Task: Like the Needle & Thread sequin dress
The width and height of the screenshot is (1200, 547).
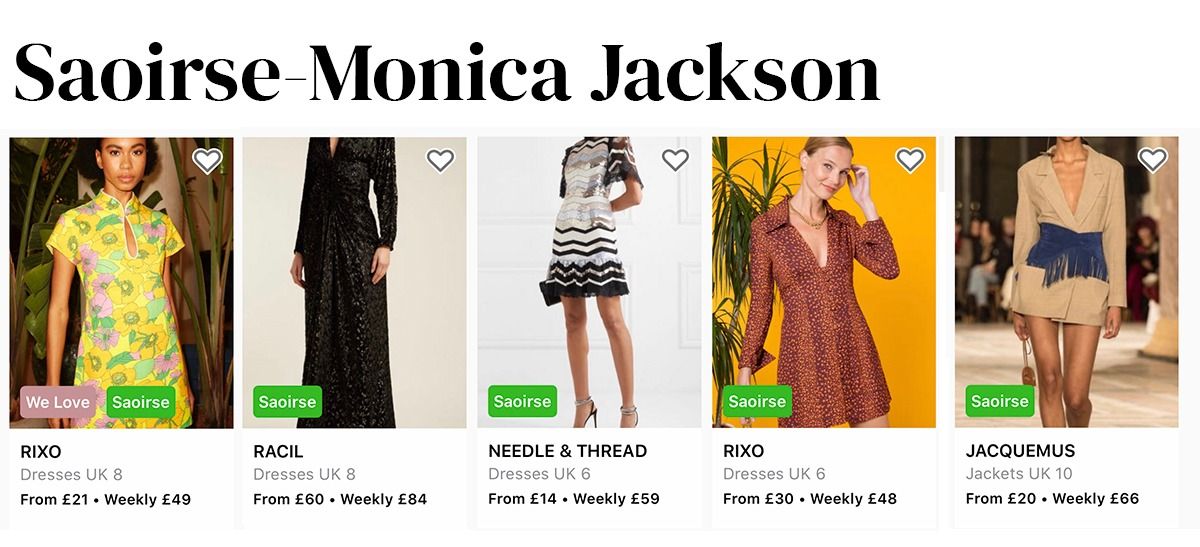Action: pos(675,160)
